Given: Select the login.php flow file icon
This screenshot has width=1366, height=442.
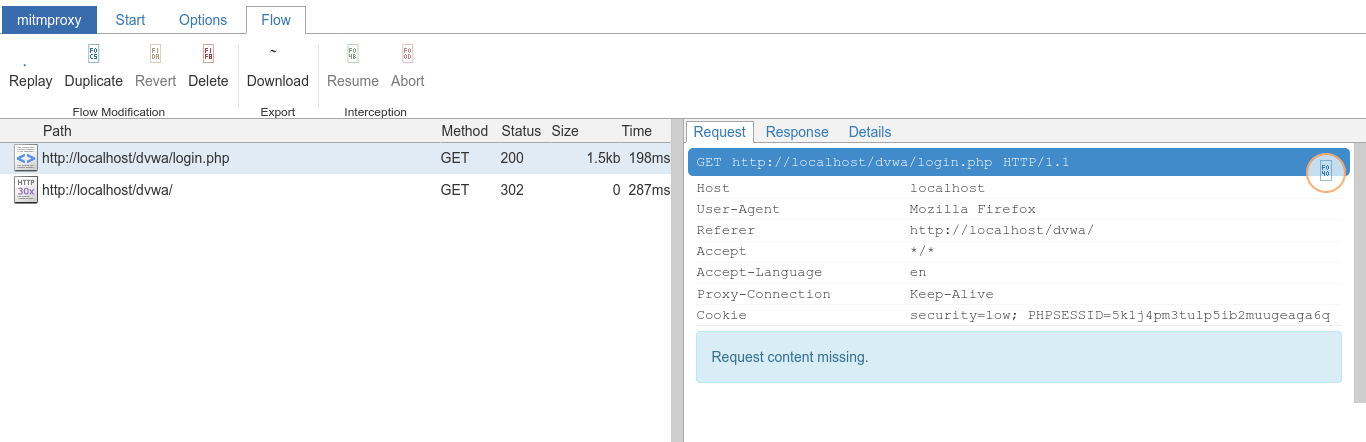Looking at the screenshot, I should [26, 158].
